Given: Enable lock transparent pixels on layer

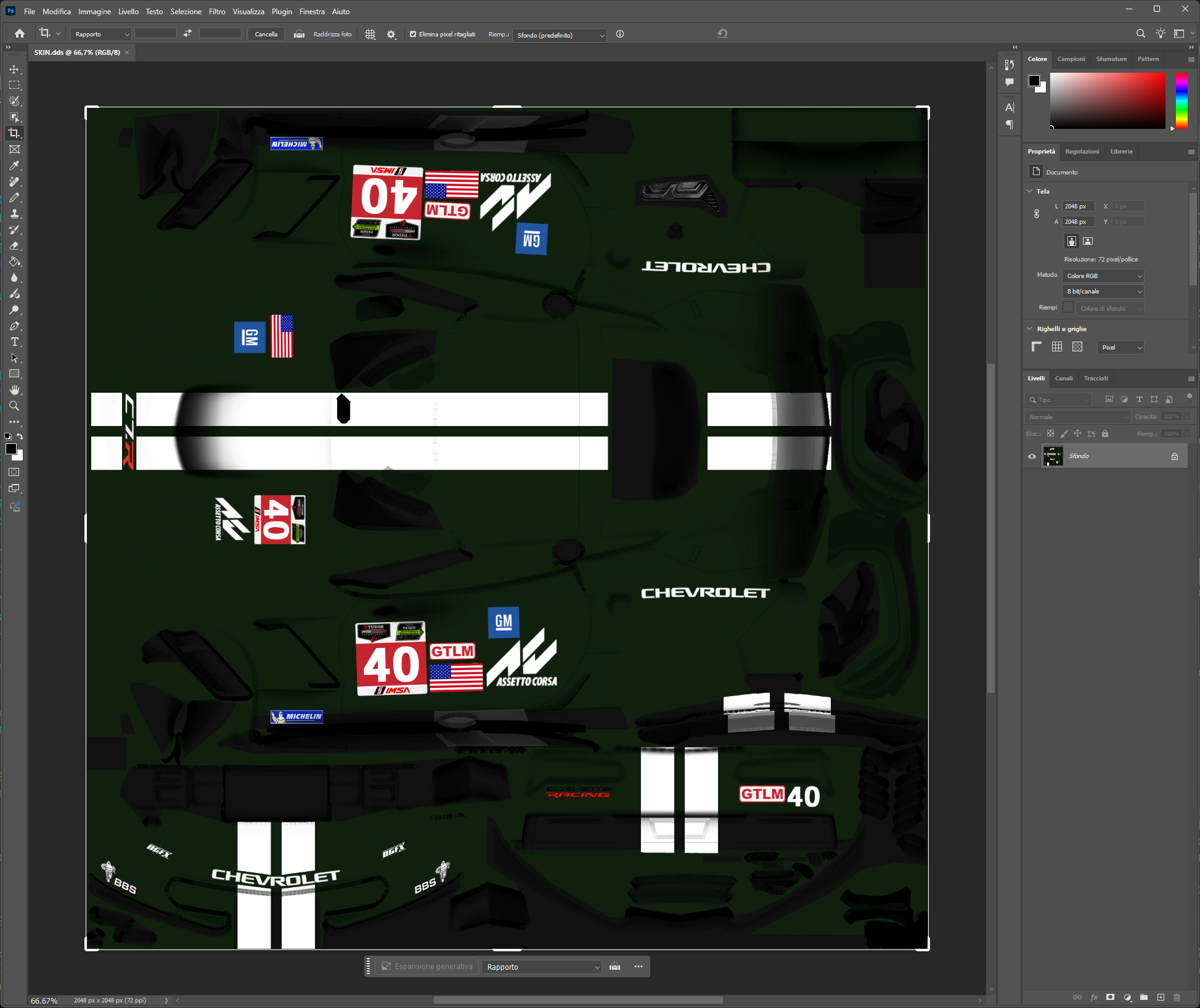Looking at the screenshot, I should point(1051,433).
